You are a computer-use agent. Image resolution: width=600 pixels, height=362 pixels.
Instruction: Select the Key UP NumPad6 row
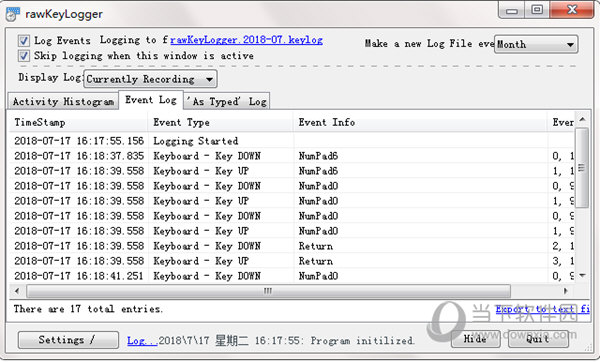pyautogui.click(x=292, y=171)
